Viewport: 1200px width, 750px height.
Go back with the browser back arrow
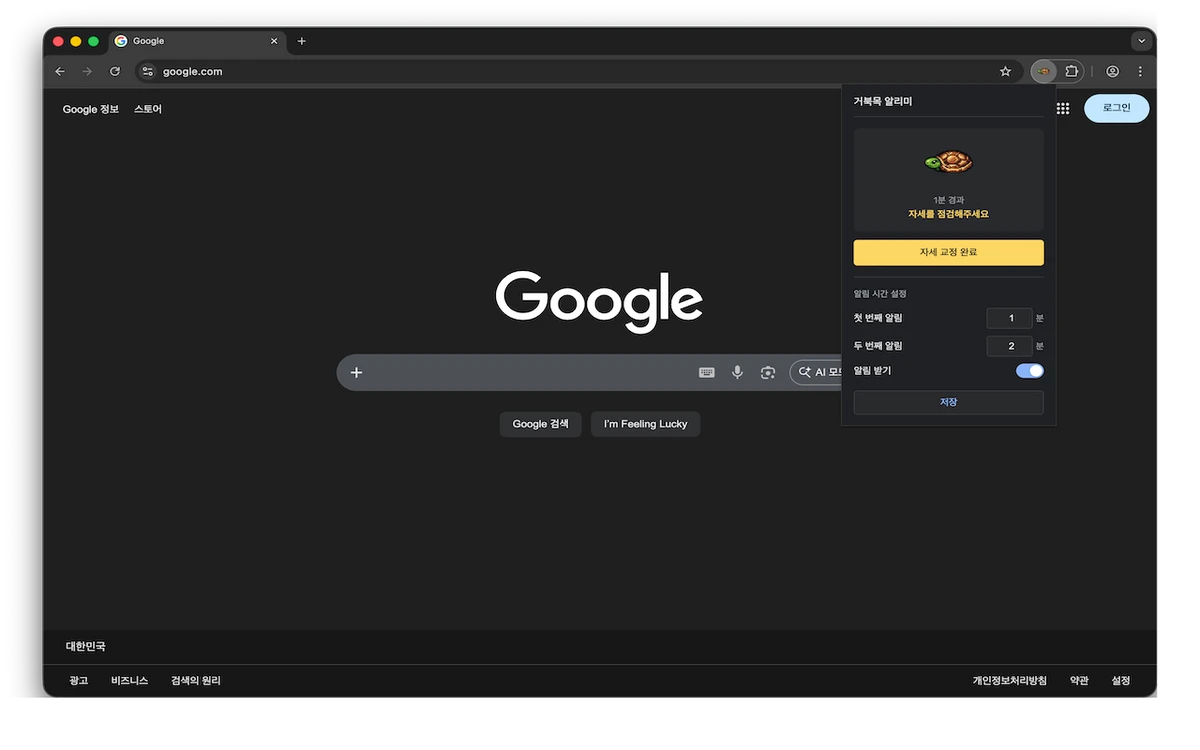pos(60,72)
